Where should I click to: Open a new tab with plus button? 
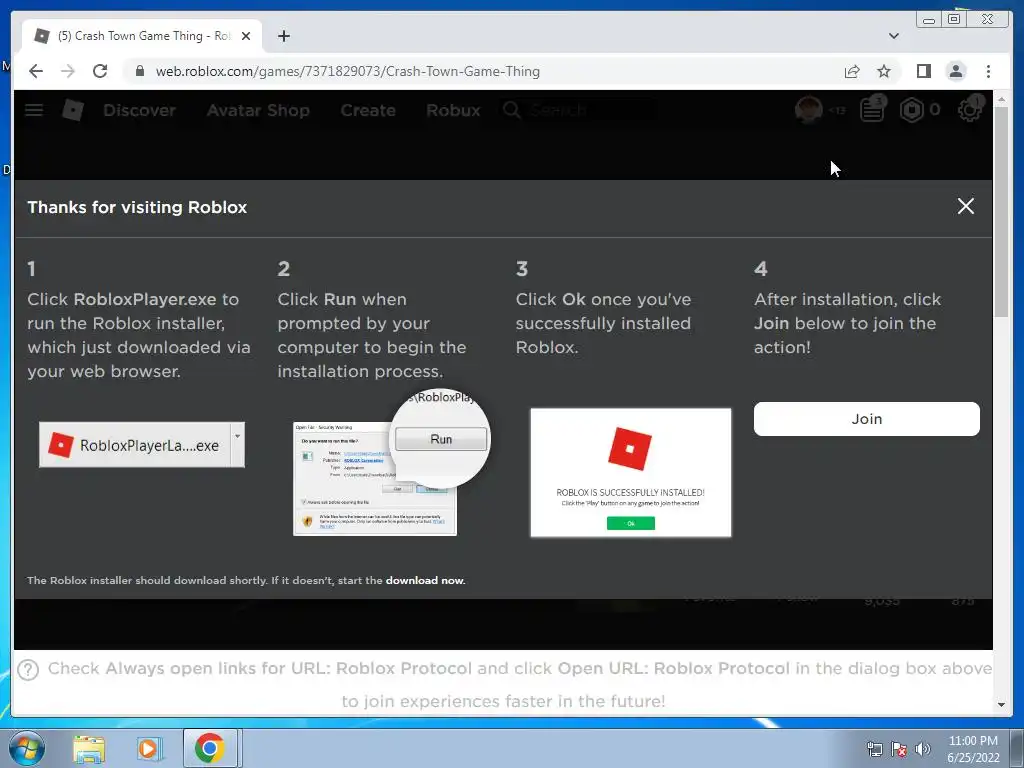[283, 36]
